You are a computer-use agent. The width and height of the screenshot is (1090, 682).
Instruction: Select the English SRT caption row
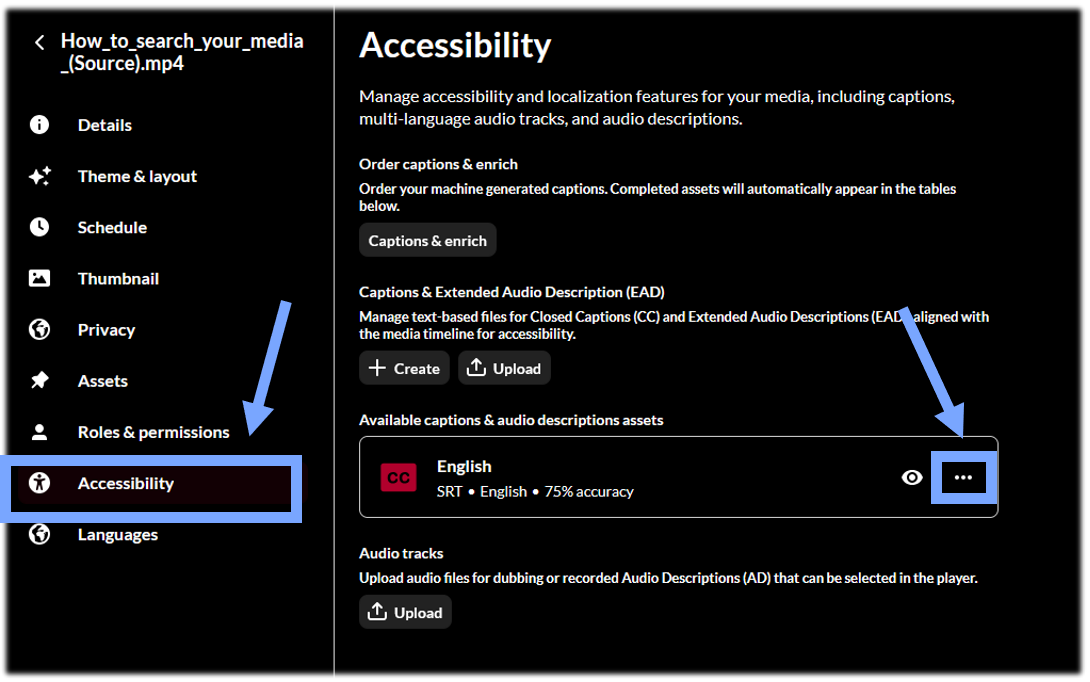click(678, 477)
